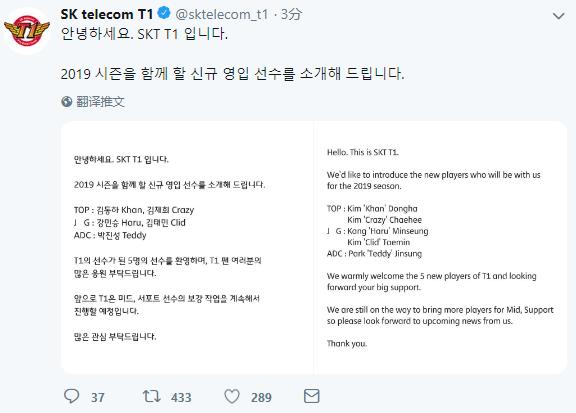Click the envelope direct message icon
Screen dimensions: 576x413
pyautogui.click(x=312, y=396)
